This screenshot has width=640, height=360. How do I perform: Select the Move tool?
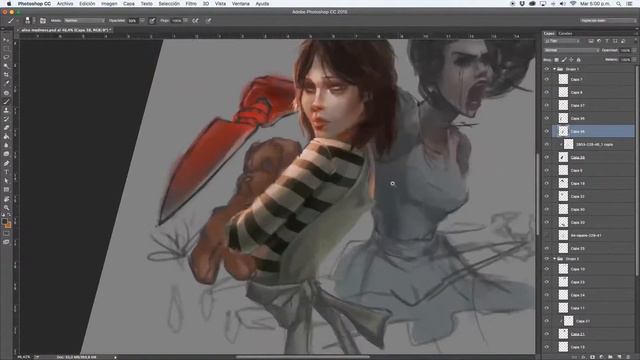6,40
